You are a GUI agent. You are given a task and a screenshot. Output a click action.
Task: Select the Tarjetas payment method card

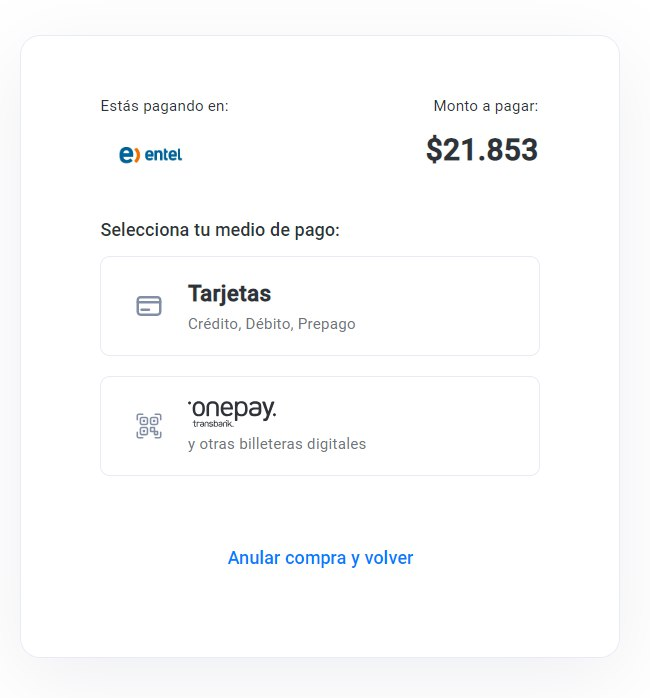click(320, 306)
